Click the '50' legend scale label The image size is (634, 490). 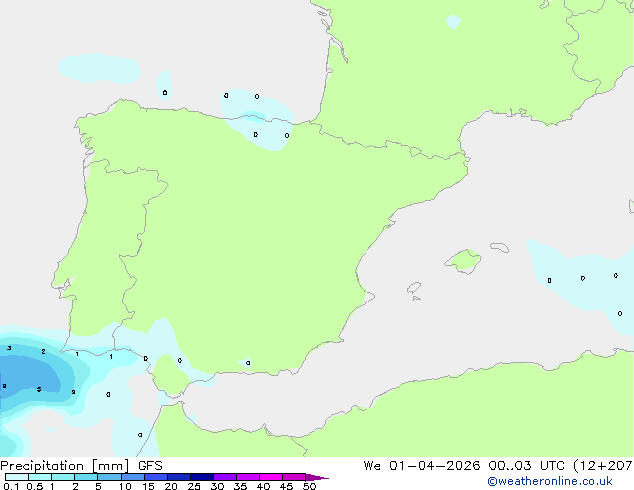pyautogui.click(x=309, y=486)
